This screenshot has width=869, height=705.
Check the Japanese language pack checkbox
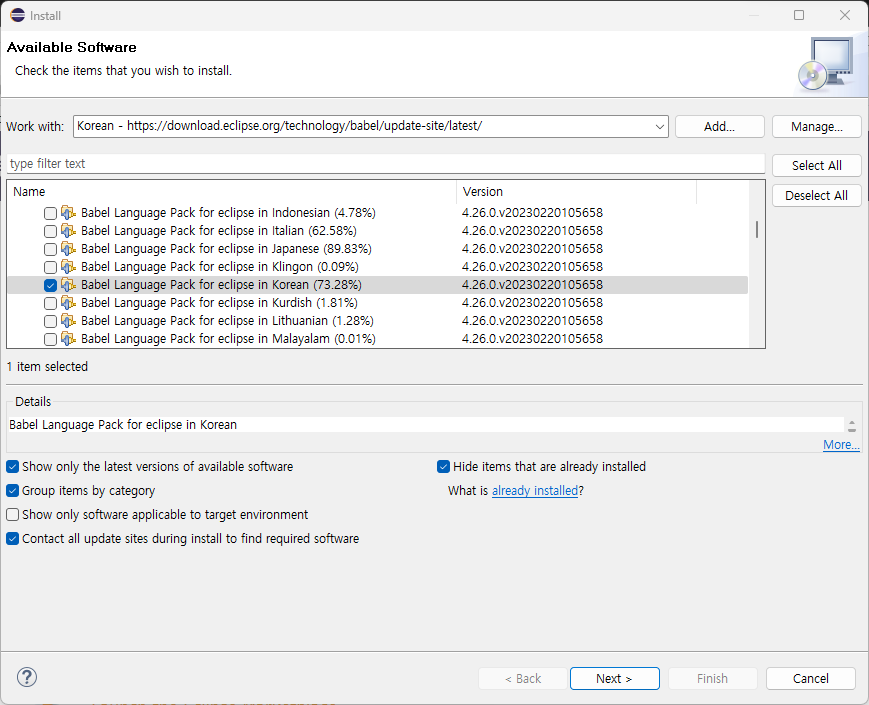[50, 249]
